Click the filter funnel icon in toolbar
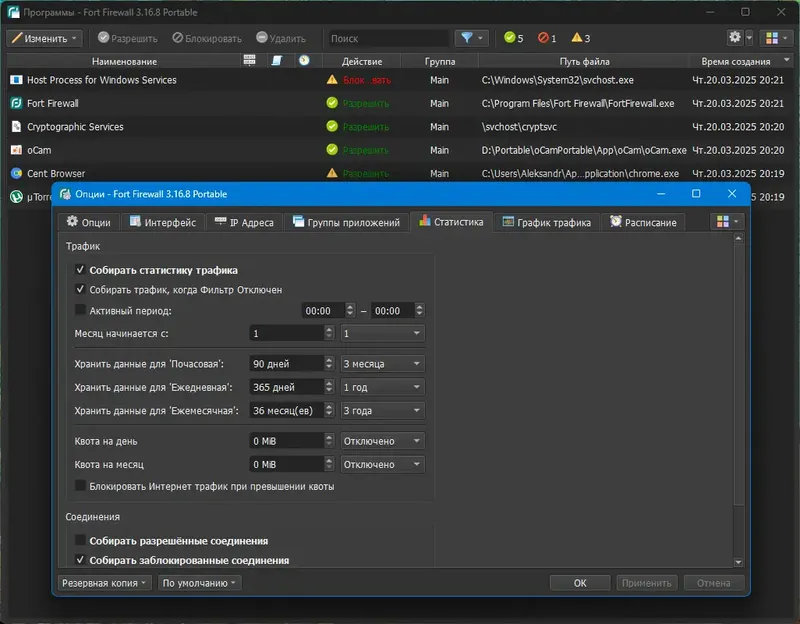The height and width of the screenshot is (624, 800). 466,38
